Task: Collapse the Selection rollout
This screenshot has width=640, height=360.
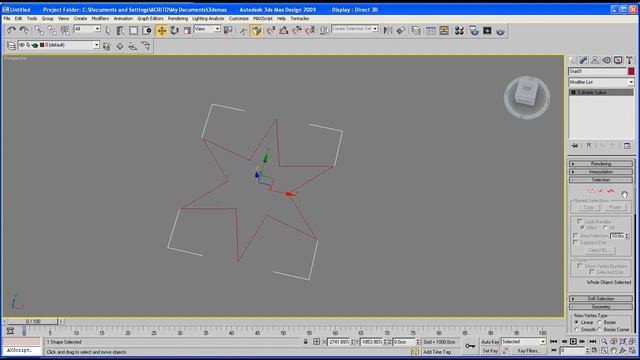Action: click(601, 180)
